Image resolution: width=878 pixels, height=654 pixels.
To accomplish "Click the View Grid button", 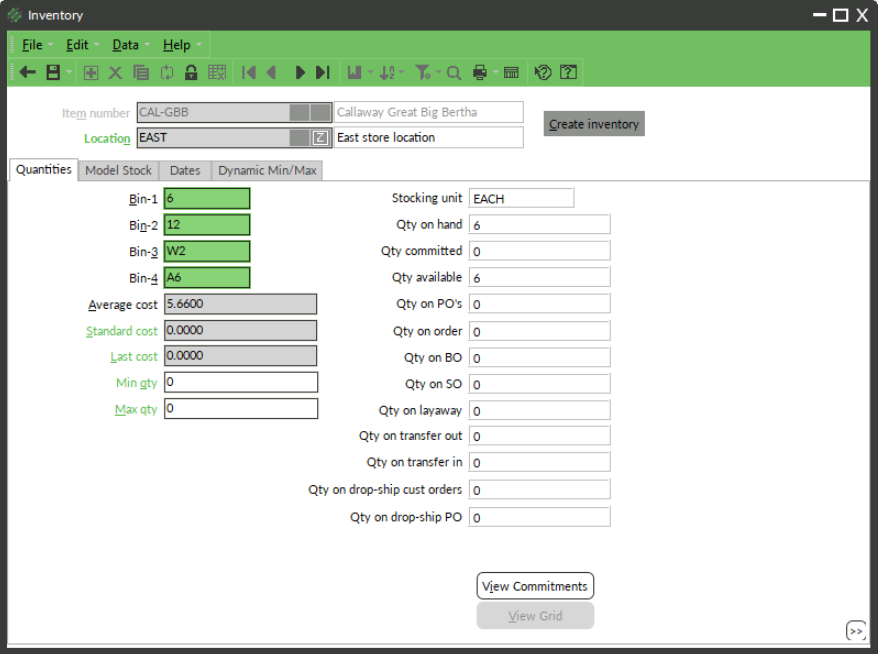I will tap(535, 616).
